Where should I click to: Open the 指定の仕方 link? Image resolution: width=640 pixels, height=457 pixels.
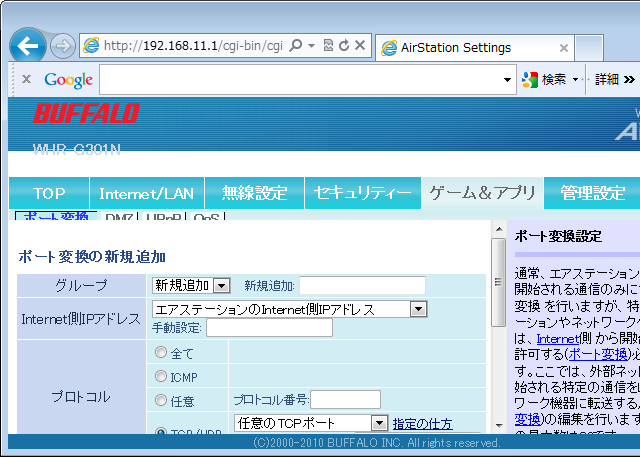[422, 424]
